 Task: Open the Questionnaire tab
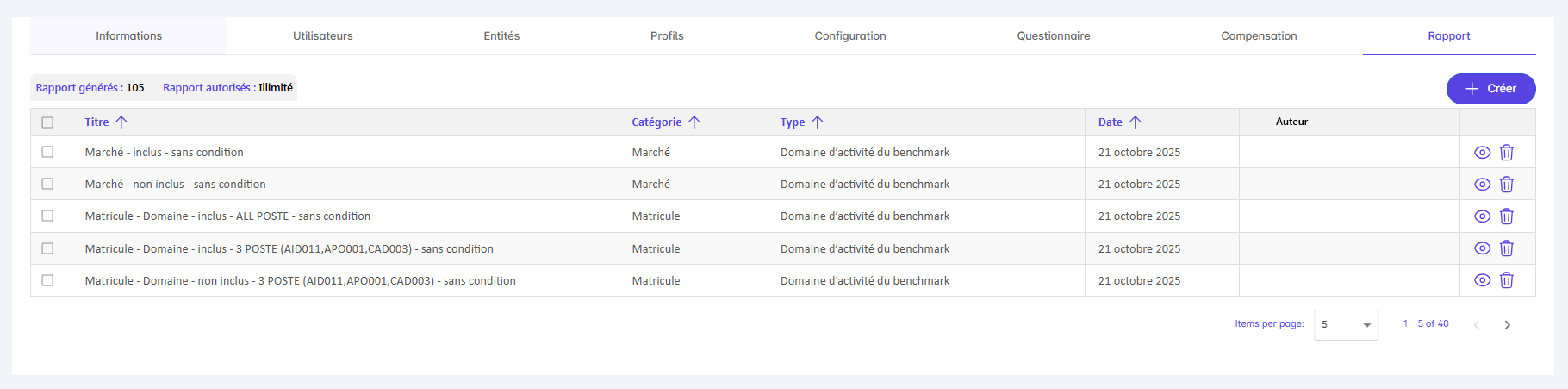pos(1053,36)
